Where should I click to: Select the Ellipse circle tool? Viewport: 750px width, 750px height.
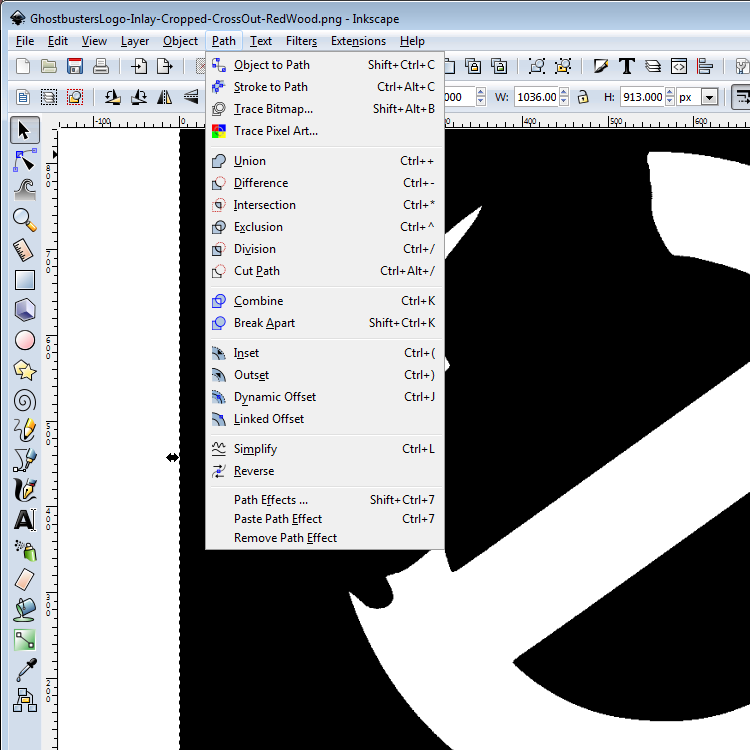pos(24,340)
